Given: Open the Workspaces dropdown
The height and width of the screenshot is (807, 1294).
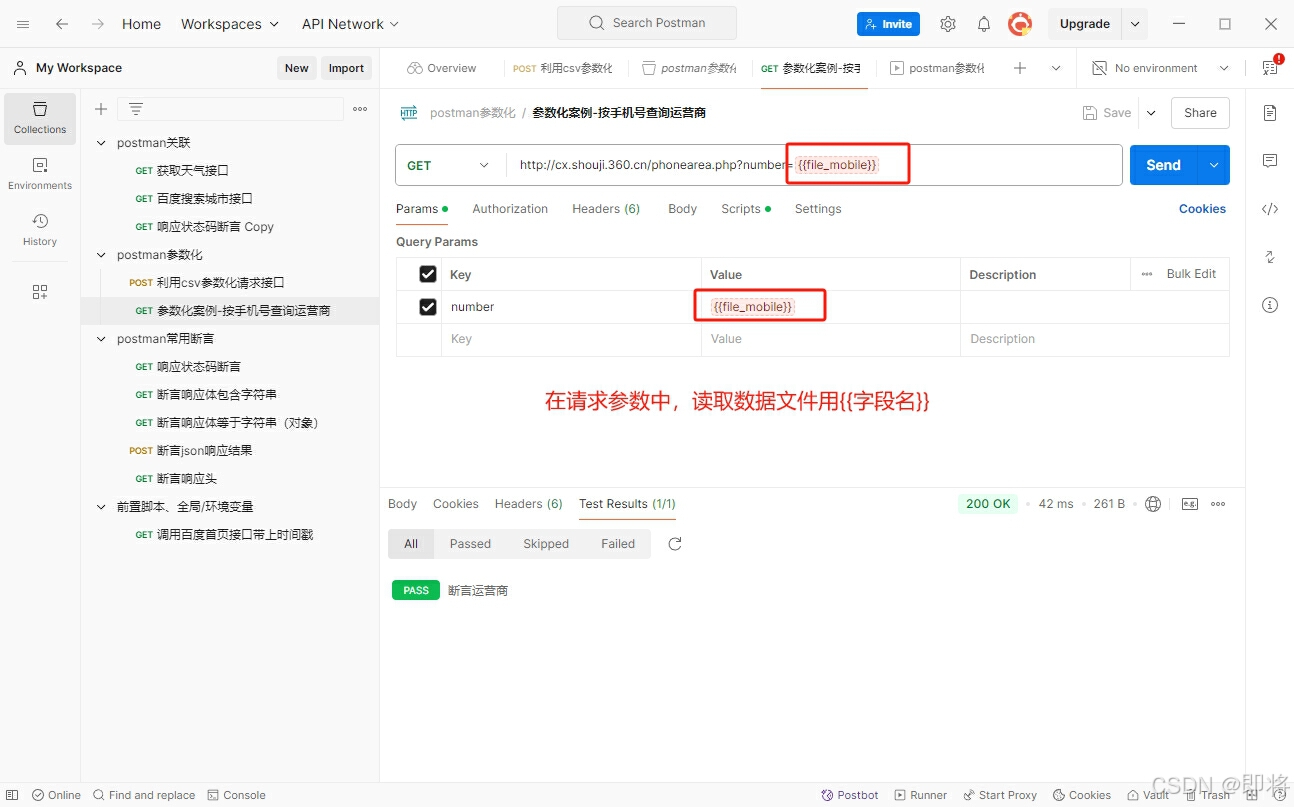Looking at the screenshot, I should click(x=230, y=24).
